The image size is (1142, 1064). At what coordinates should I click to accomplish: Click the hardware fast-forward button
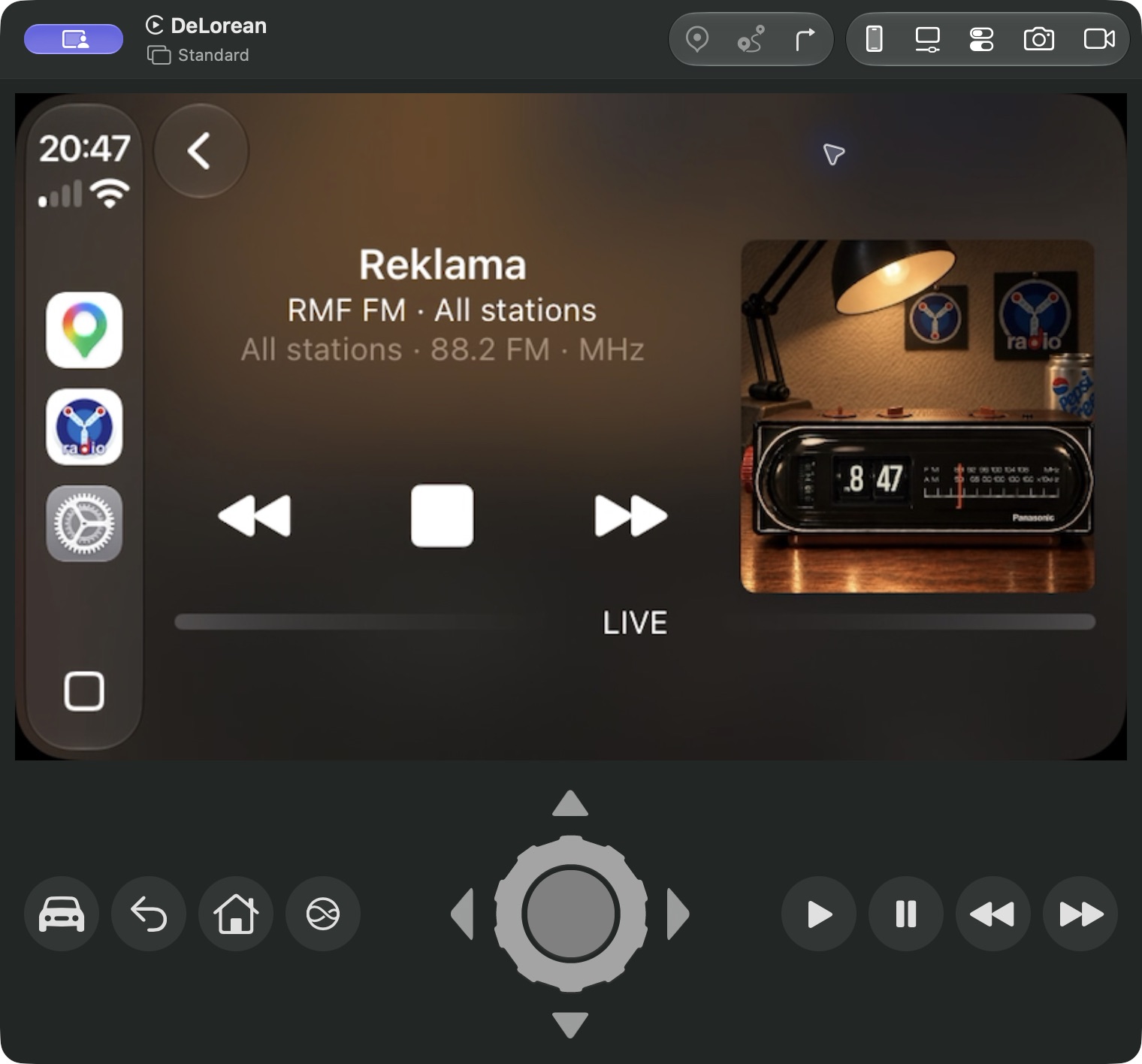point(1080,914)
